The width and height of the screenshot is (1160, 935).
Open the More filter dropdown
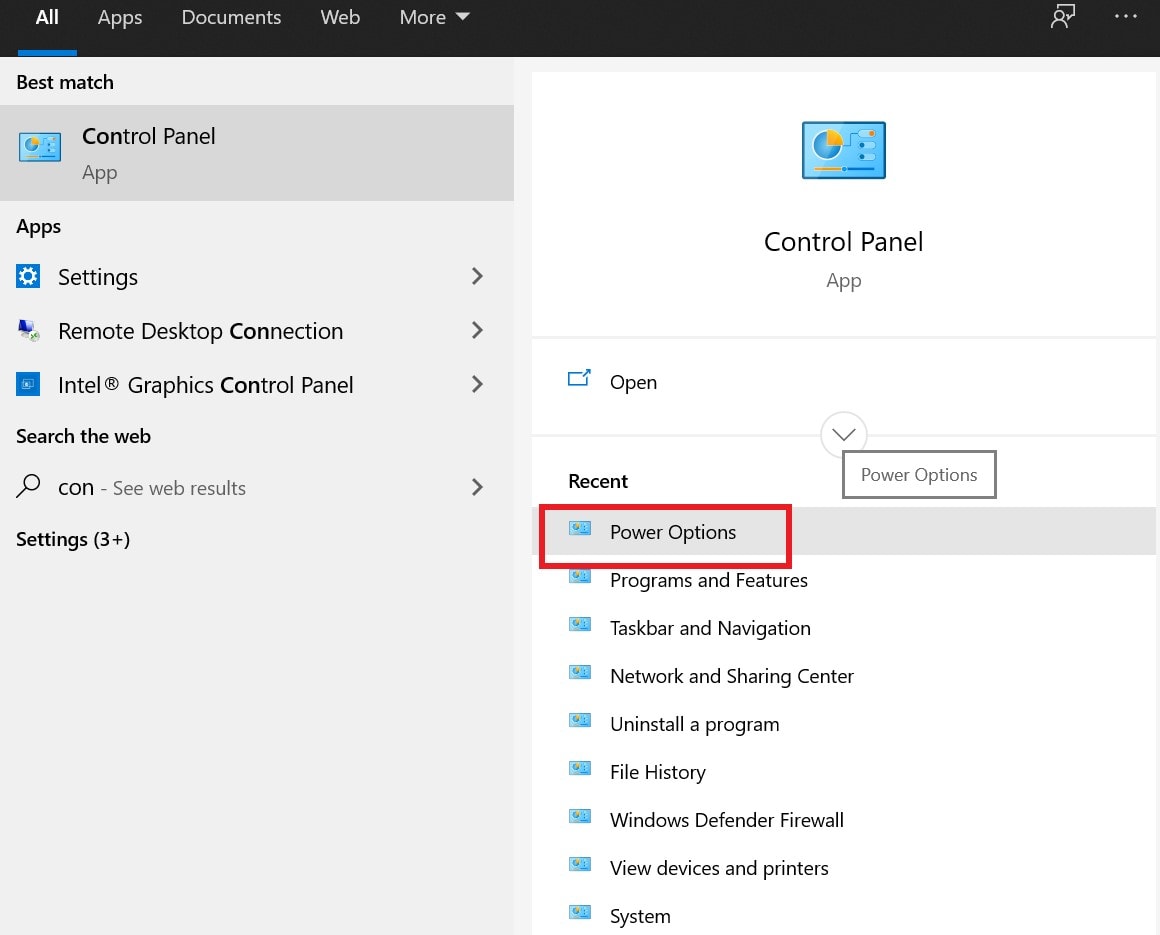(434, 17)
